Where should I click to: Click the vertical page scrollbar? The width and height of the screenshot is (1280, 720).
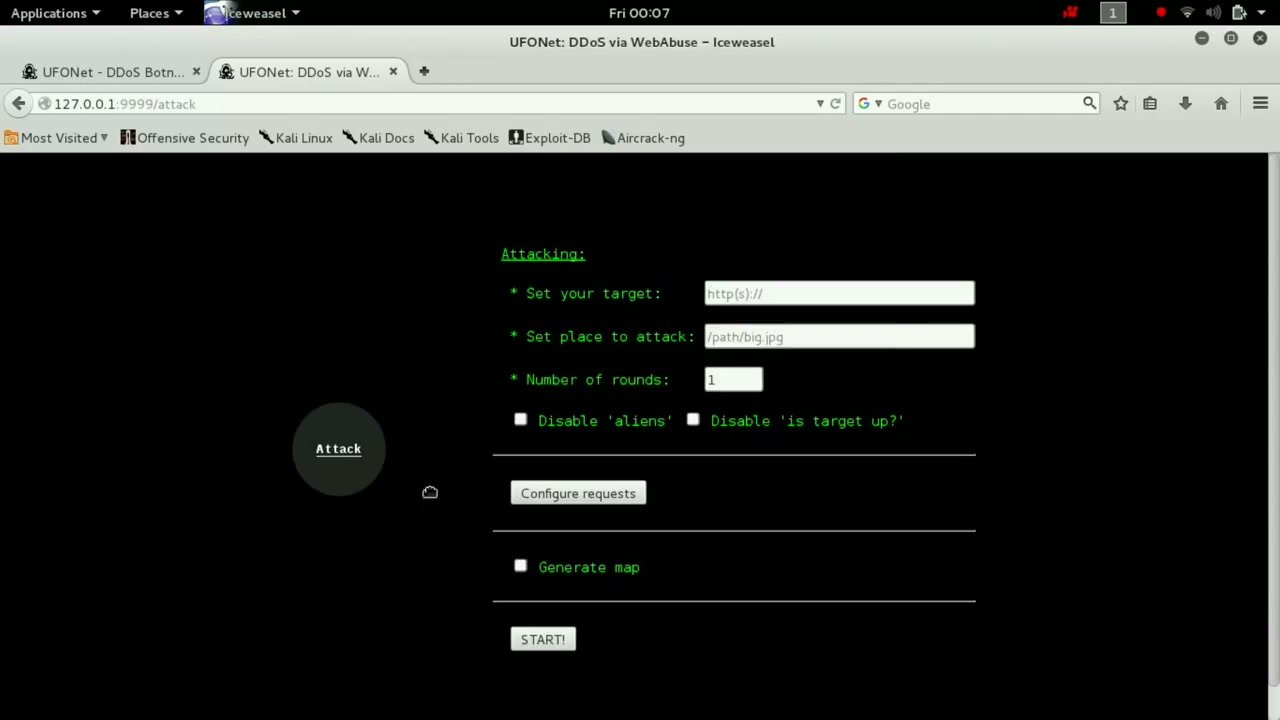1273,420
